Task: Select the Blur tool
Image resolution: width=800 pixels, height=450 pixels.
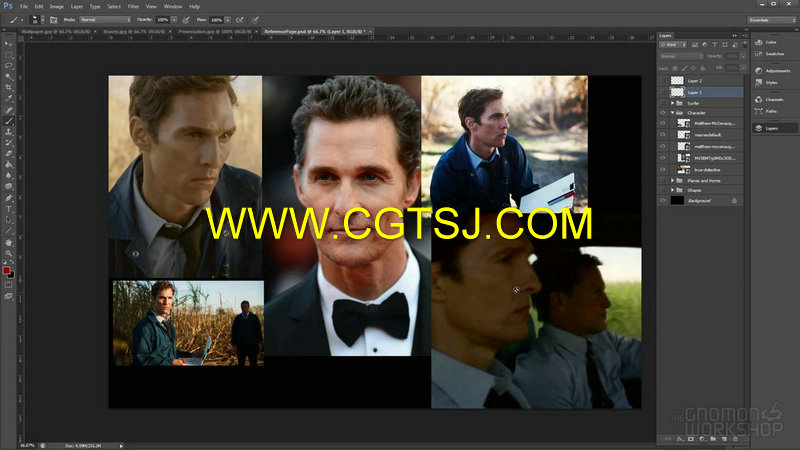Action: 8,176
